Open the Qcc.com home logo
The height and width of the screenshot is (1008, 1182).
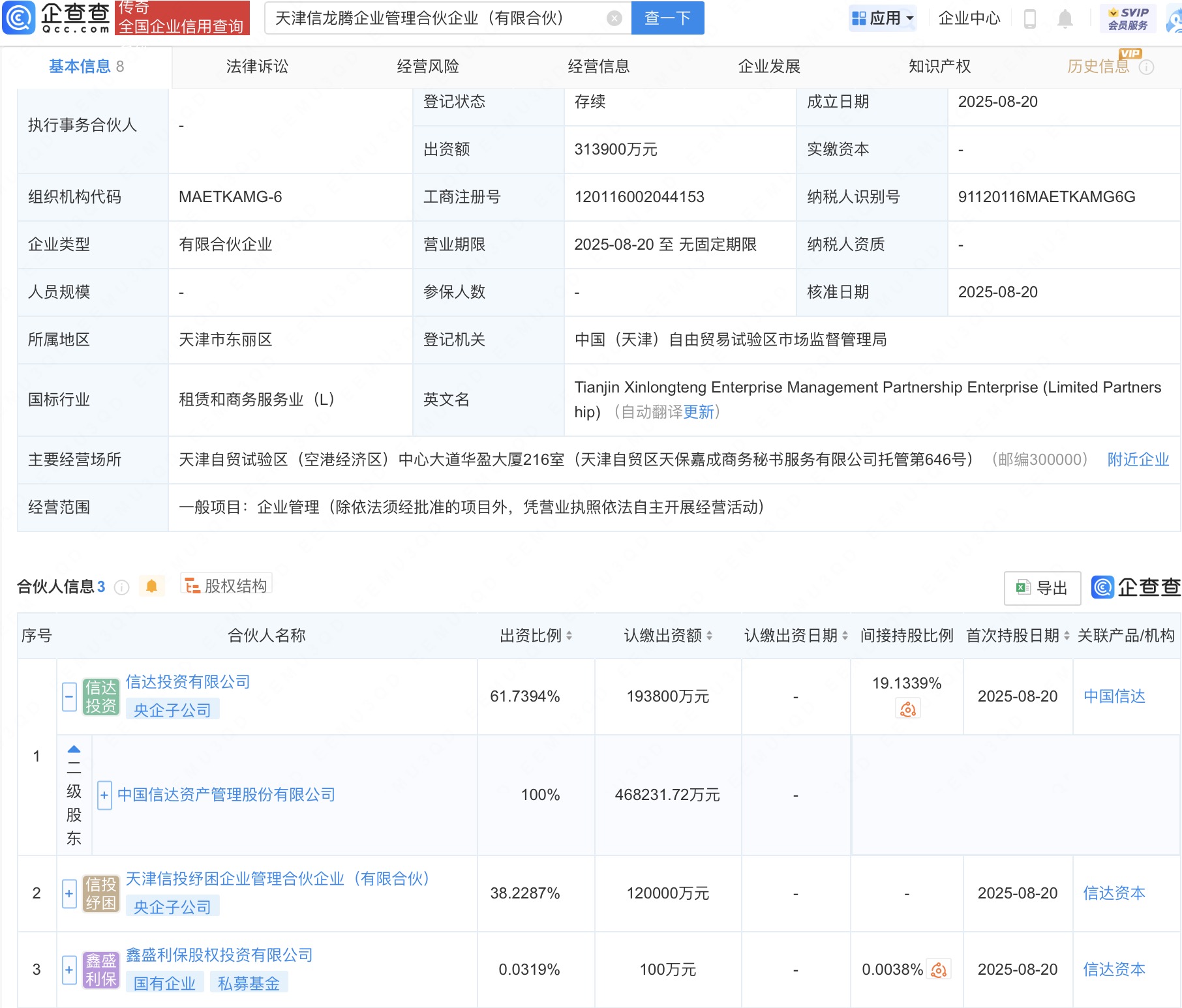(x=56, y=18)
